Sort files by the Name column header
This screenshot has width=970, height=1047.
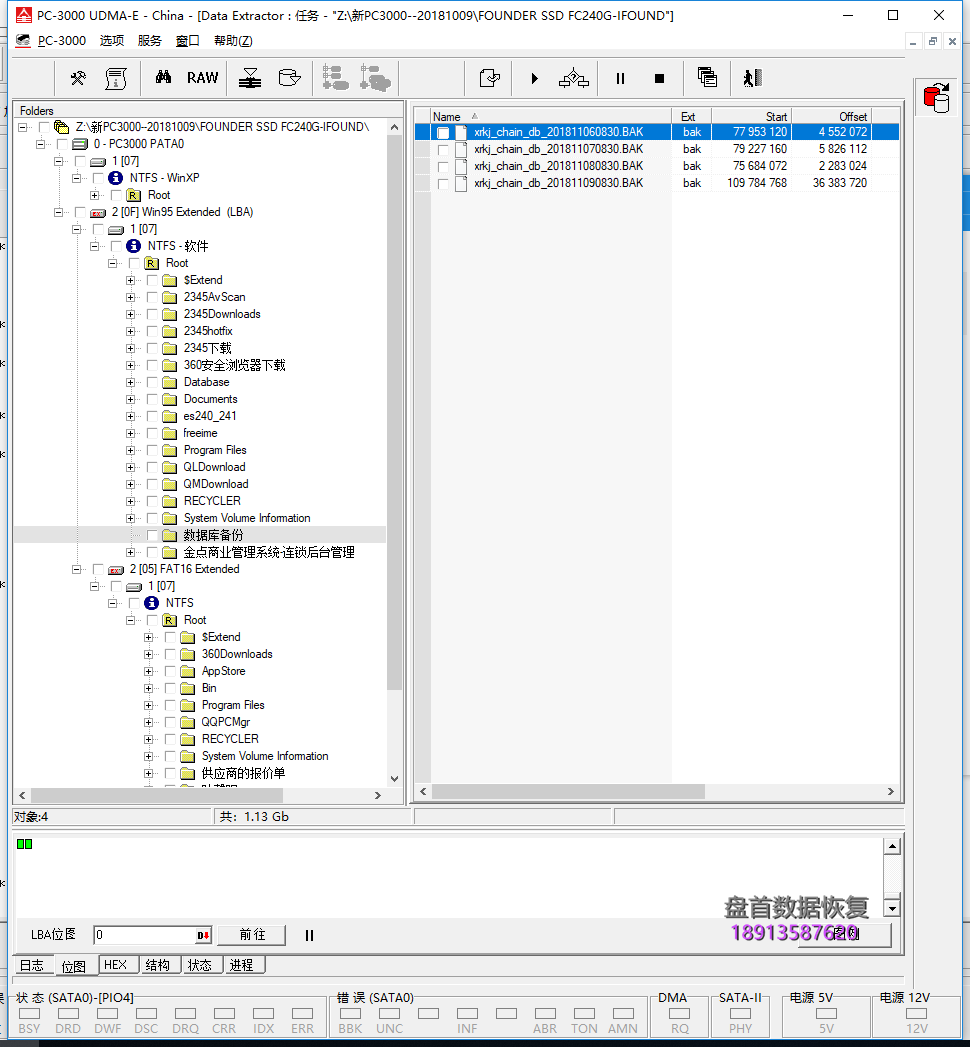tap(551, 116)
